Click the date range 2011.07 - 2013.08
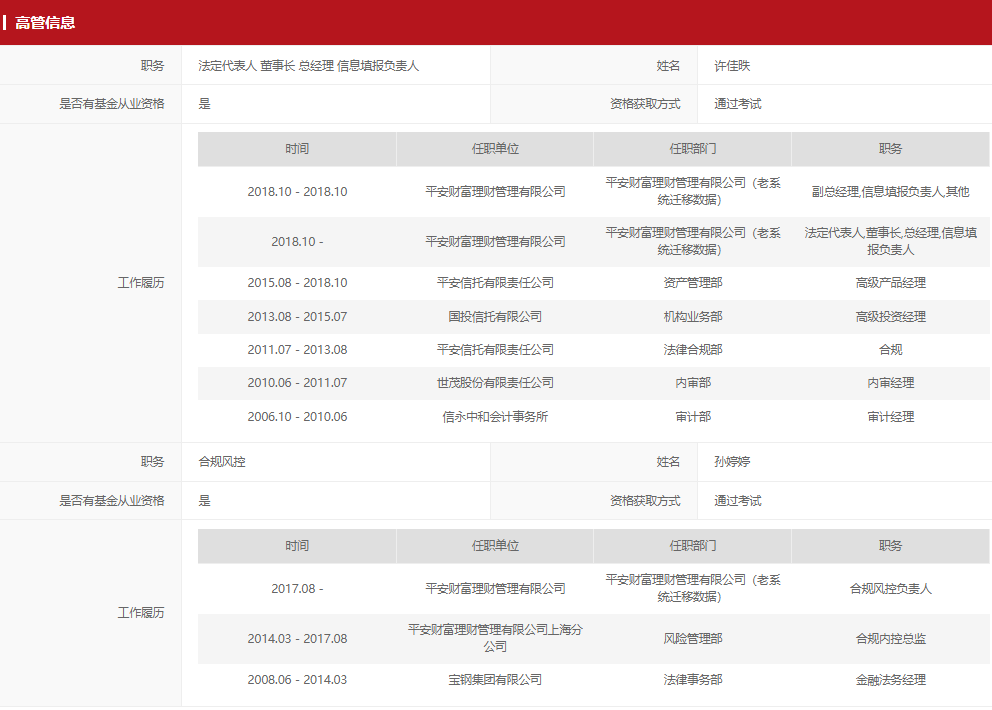Screen dimensions: 992x710 coord(297,350)
